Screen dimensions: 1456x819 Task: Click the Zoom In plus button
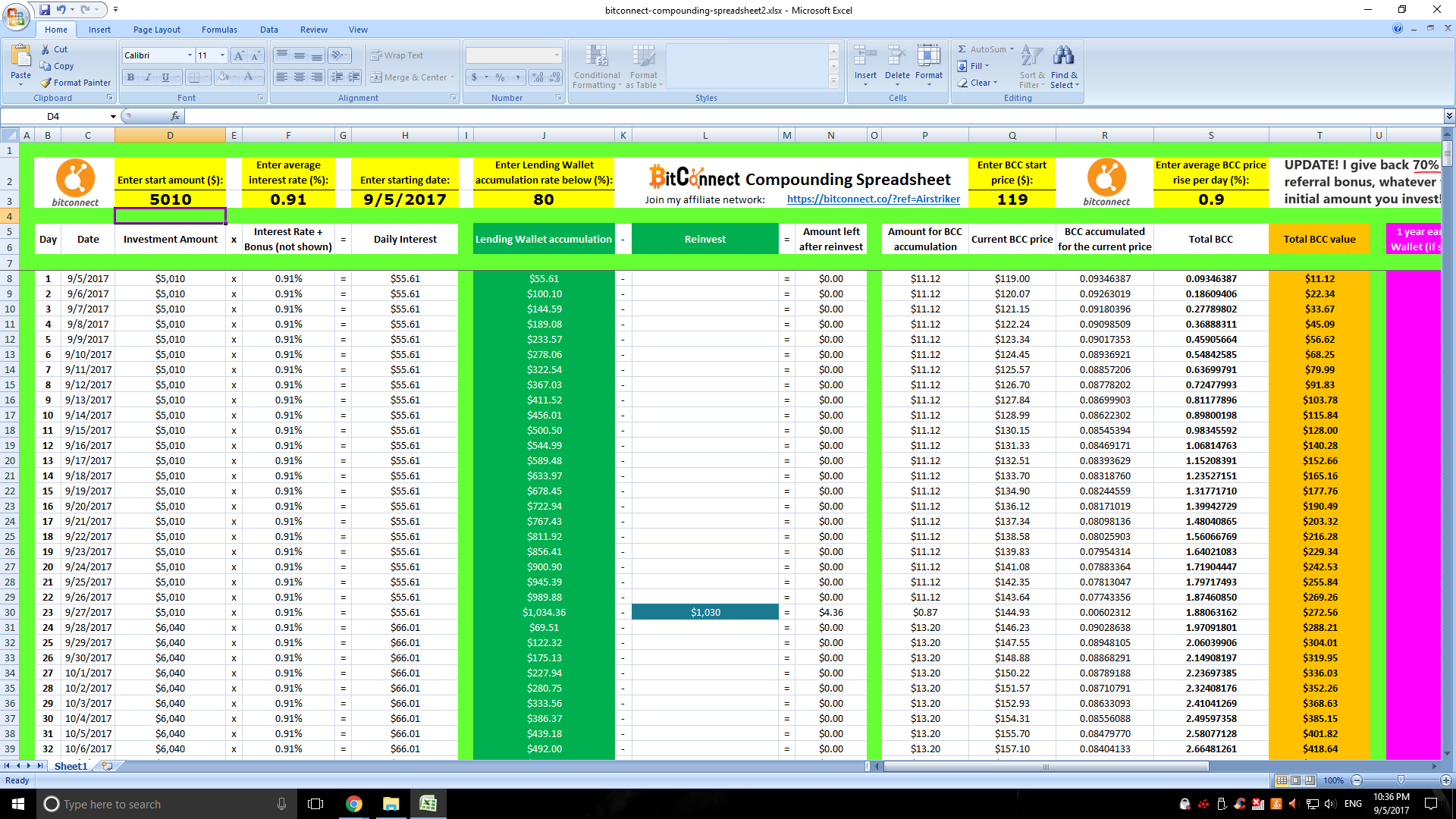coord(1445,780)
